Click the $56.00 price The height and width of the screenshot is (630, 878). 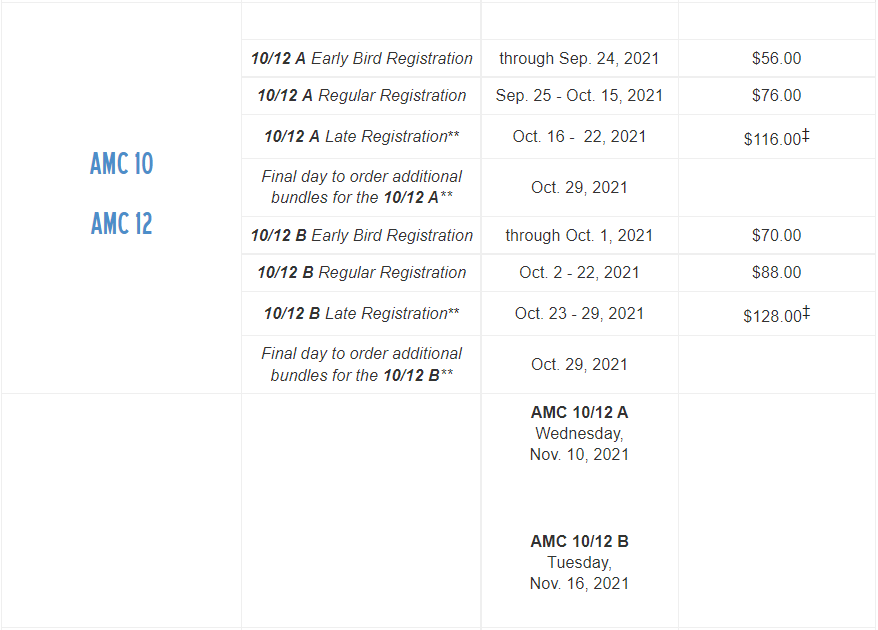pos(776,58)
